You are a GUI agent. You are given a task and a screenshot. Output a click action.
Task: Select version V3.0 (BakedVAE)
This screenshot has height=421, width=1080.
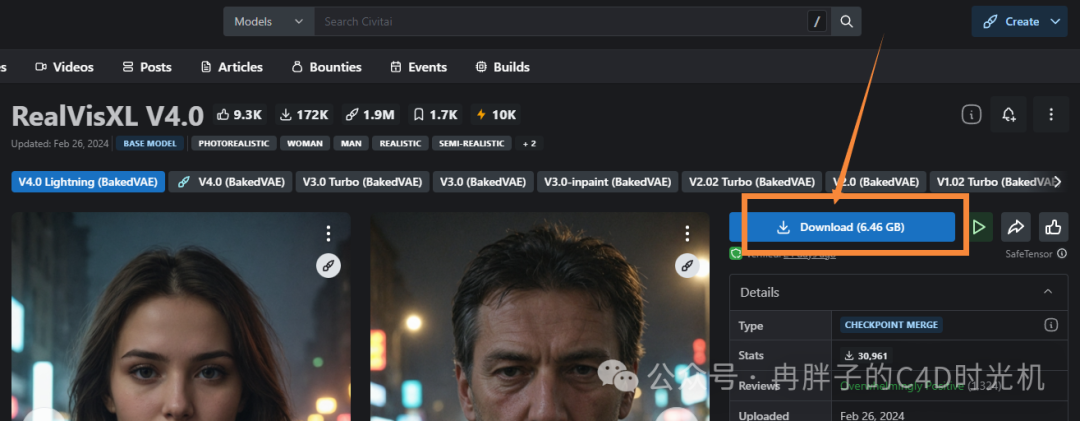point(483,182)
